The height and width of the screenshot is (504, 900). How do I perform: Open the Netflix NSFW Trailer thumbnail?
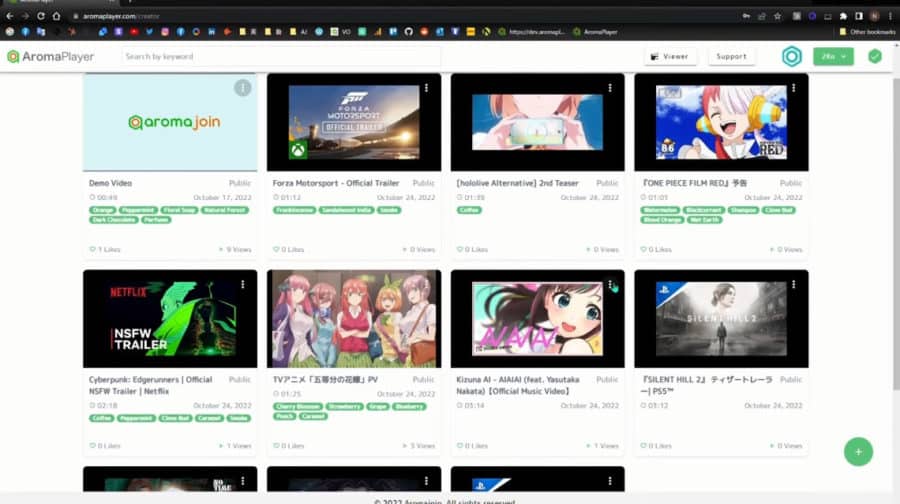pyautogui.click(x=170, y=319)
